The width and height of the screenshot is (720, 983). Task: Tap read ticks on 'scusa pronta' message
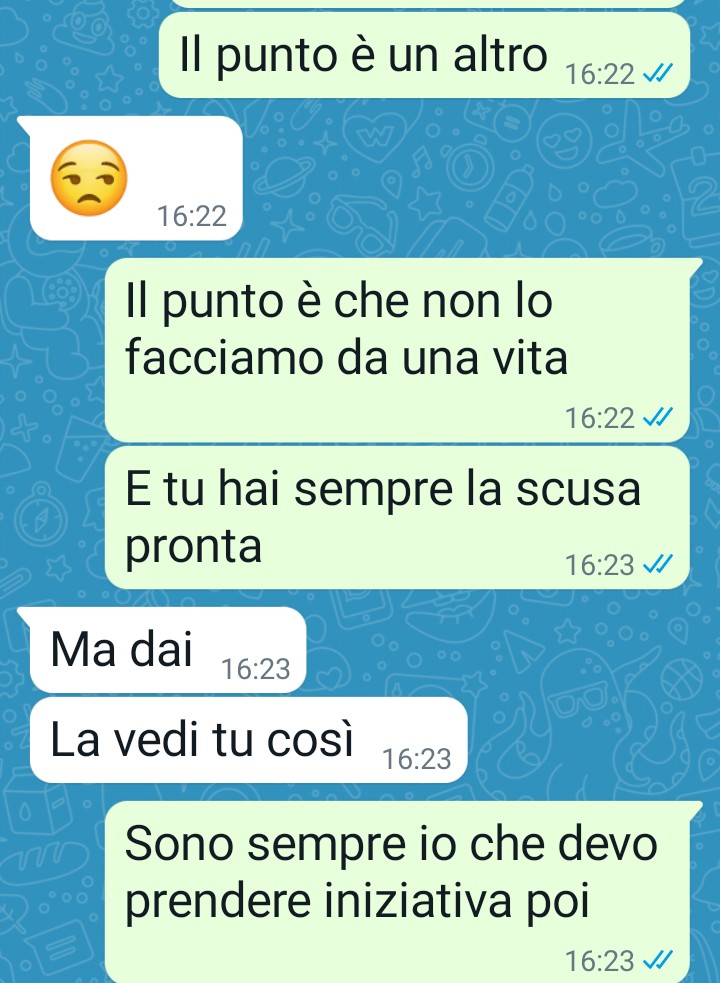659,564
